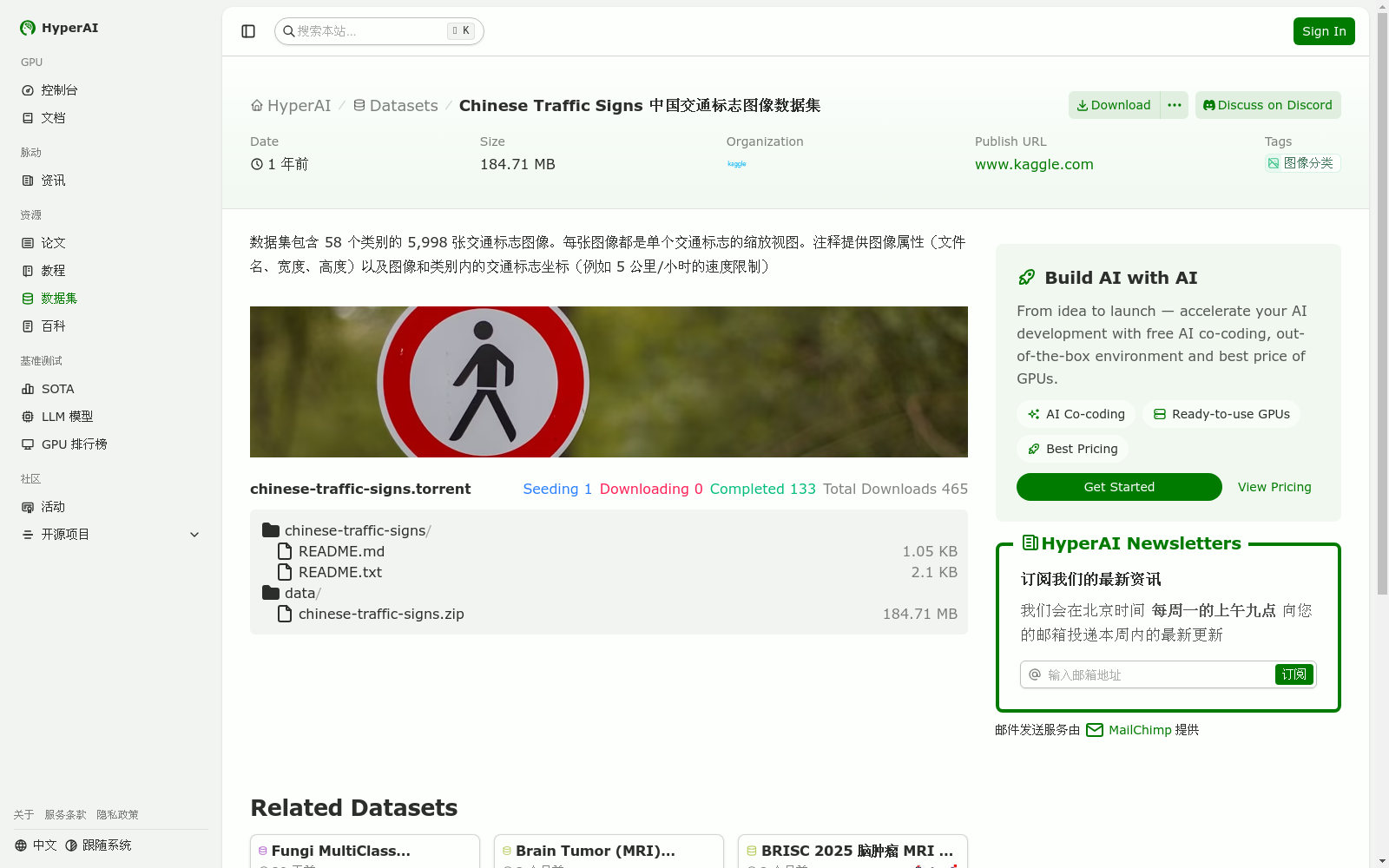The image size is (1389, 868).
Task: Open LLM 模型 page in sidebar
Action: point(67,417)
